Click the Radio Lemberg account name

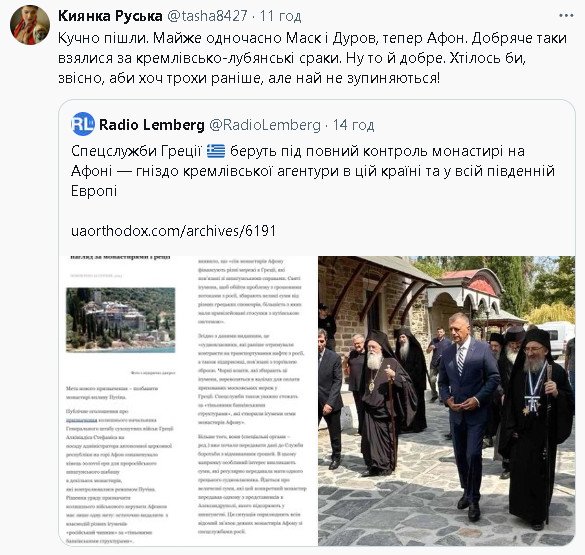point(152,125)
